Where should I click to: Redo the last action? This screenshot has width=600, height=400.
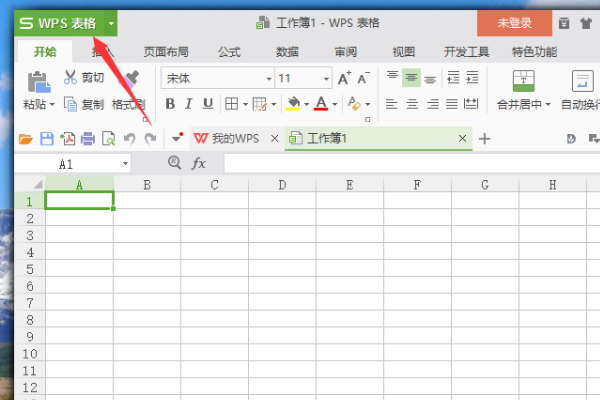[150, 139]
